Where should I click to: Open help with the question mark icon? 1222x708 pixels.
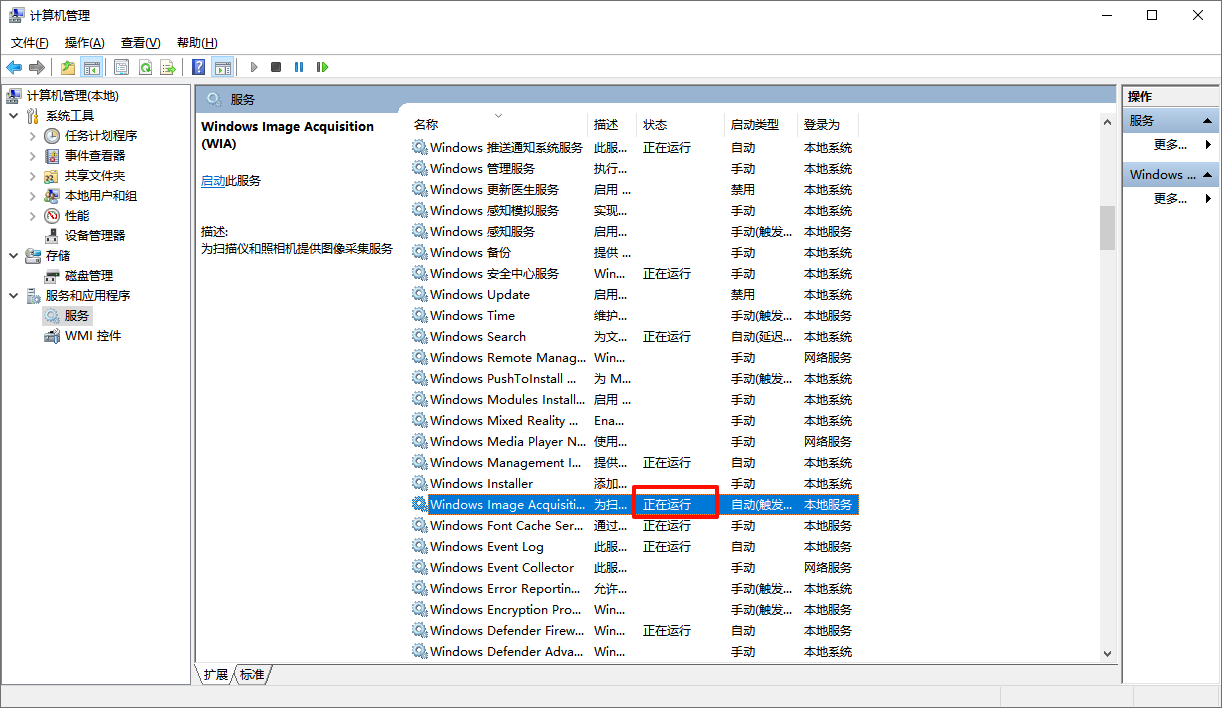[199, 67]
